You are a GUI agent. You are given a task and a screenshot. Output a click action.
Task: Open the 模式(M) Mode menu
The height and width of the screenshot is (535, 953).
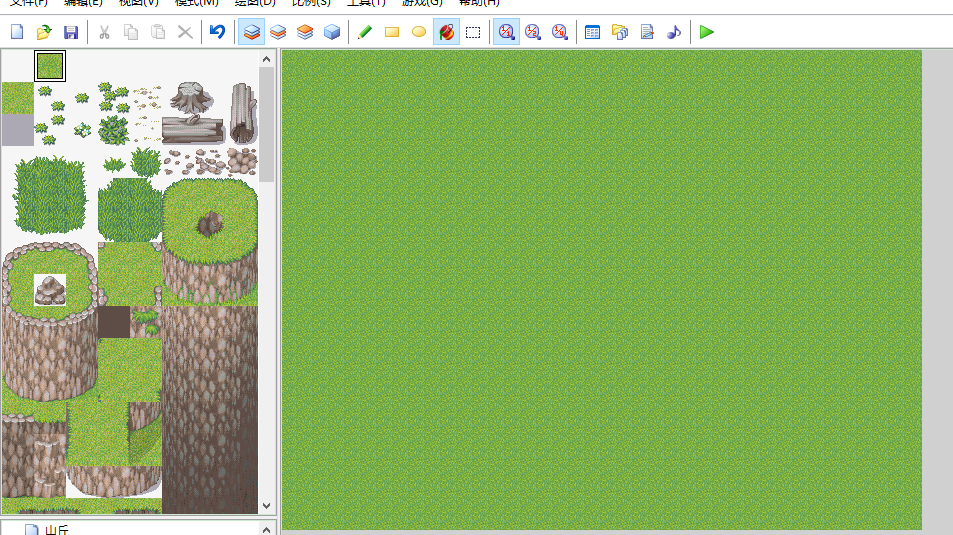196,2
